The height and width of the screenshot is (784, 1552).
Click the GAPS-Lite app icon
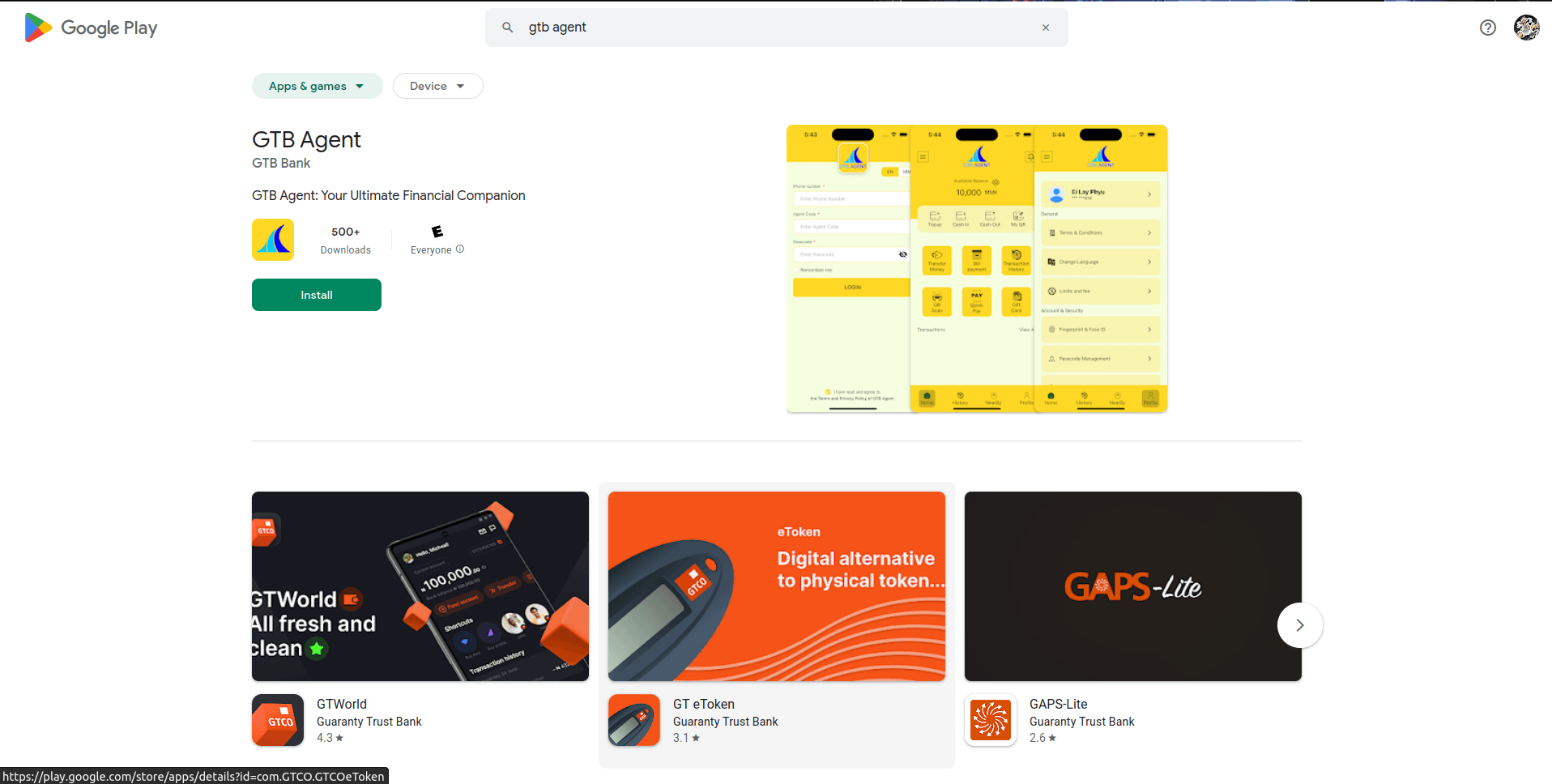coord(991,720)
